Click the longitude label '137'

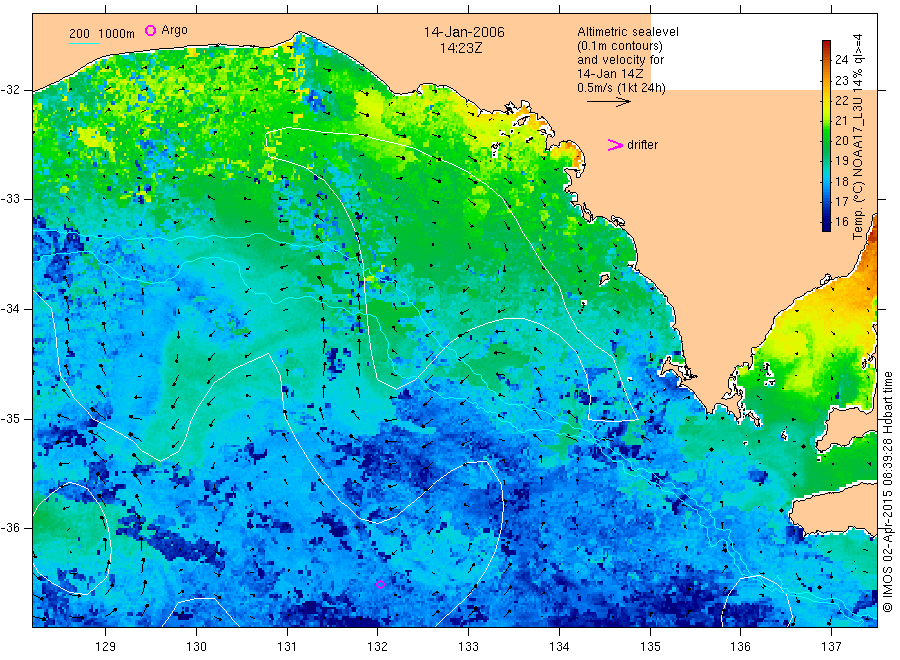(x=831, y=646)
